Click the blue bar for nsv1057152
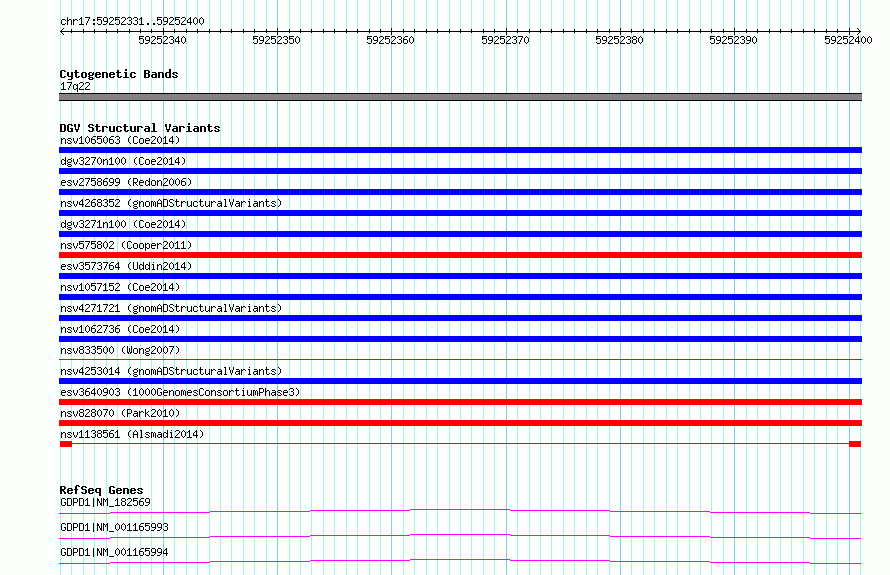Screen dimensions: 890x575 pyautogui.click(x=460, y=297)
